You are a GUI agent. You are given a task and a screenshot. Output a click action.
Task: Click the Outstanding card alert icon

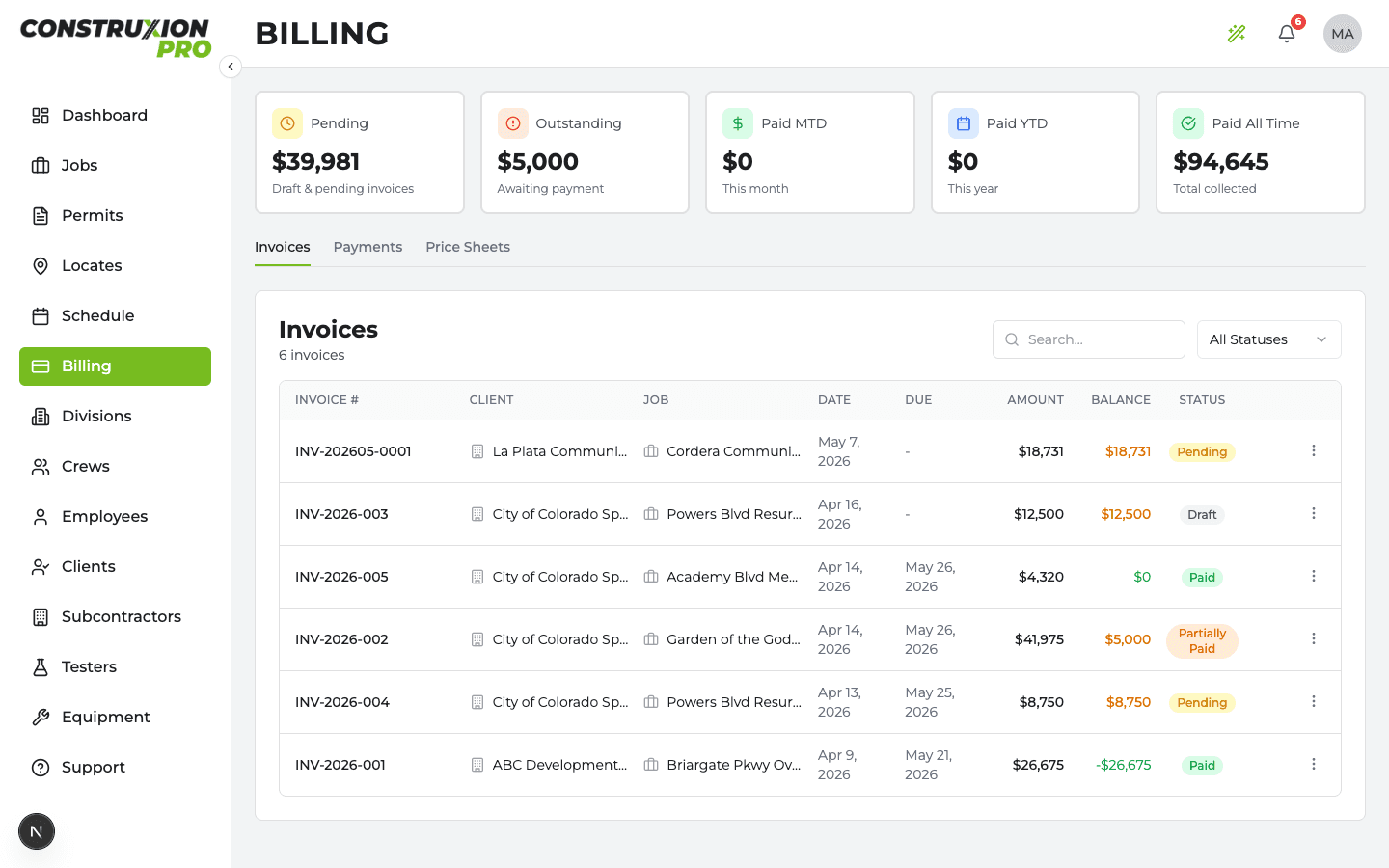tap(513, 123)
